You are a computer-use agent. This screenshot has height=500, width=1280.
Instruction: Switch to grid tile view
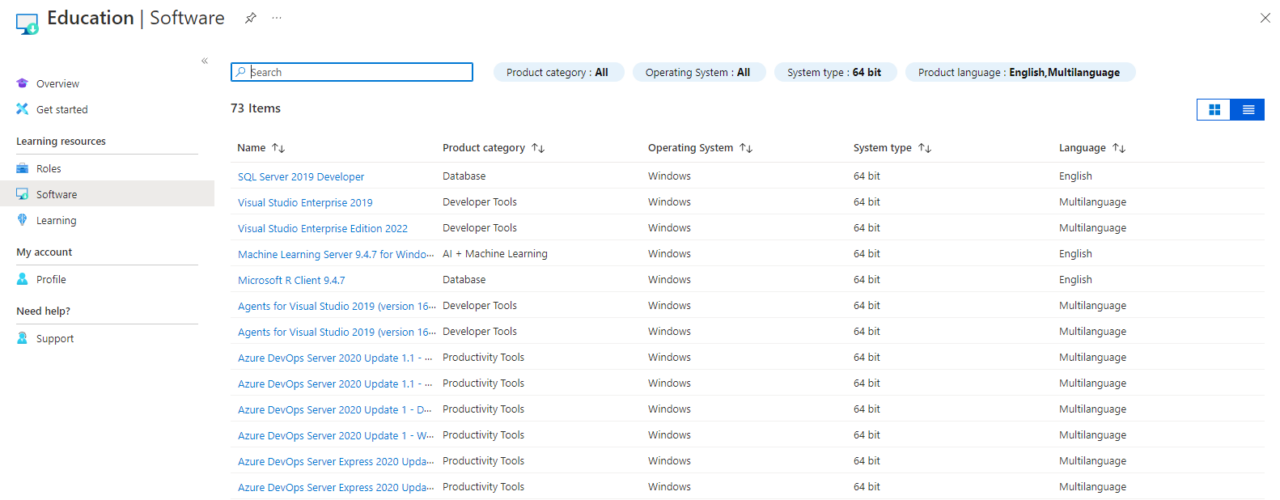1214,110
